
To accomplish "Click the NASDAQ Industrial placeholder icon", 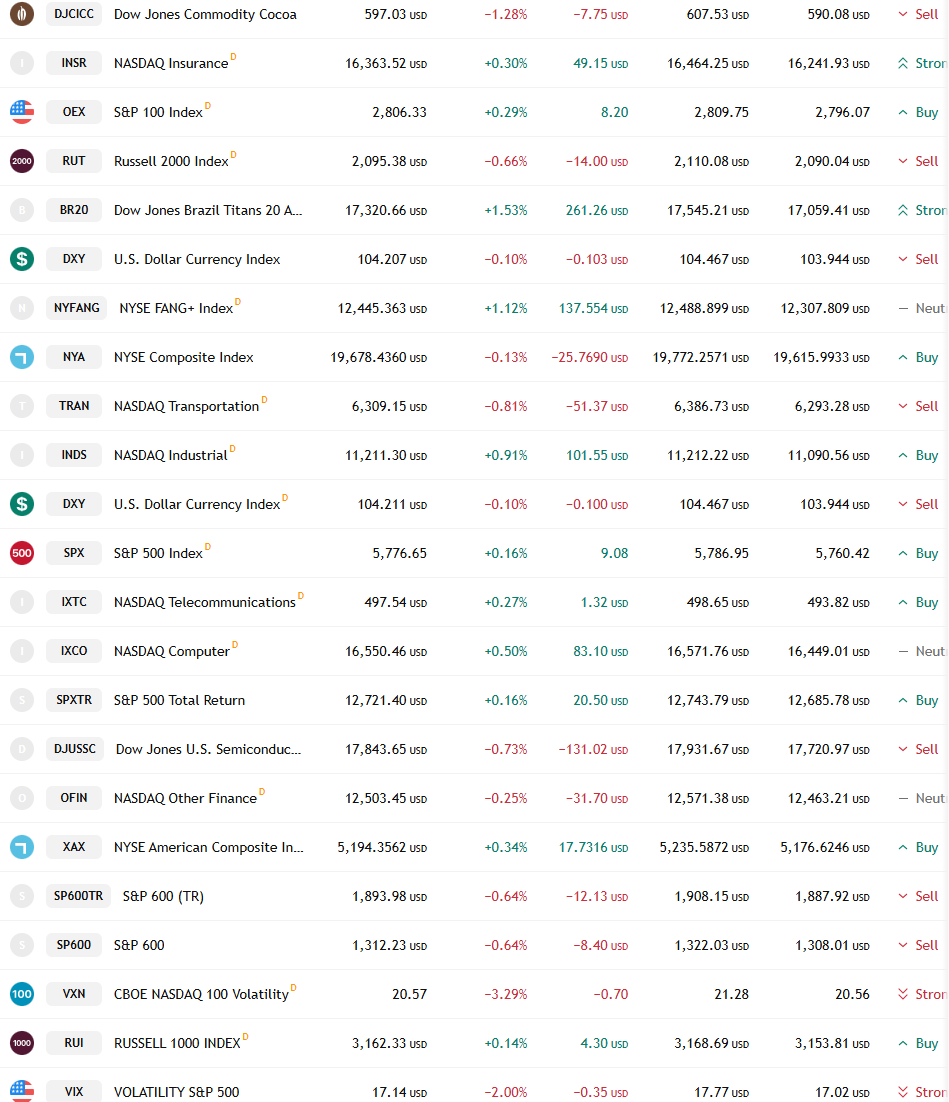I will pos(22,455).
